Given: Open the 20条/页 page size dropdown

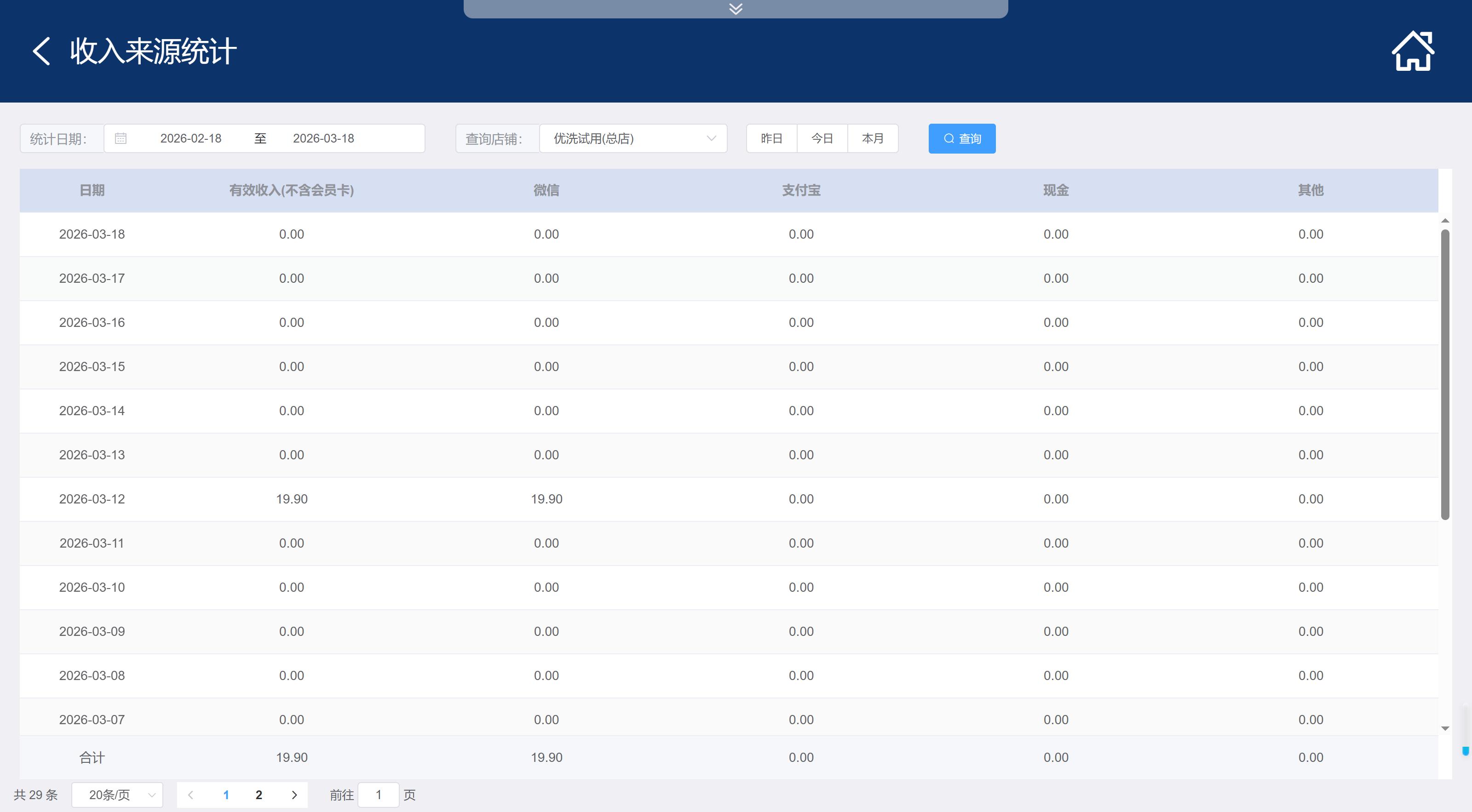Looking at the screenshot, I should (117, 795).
